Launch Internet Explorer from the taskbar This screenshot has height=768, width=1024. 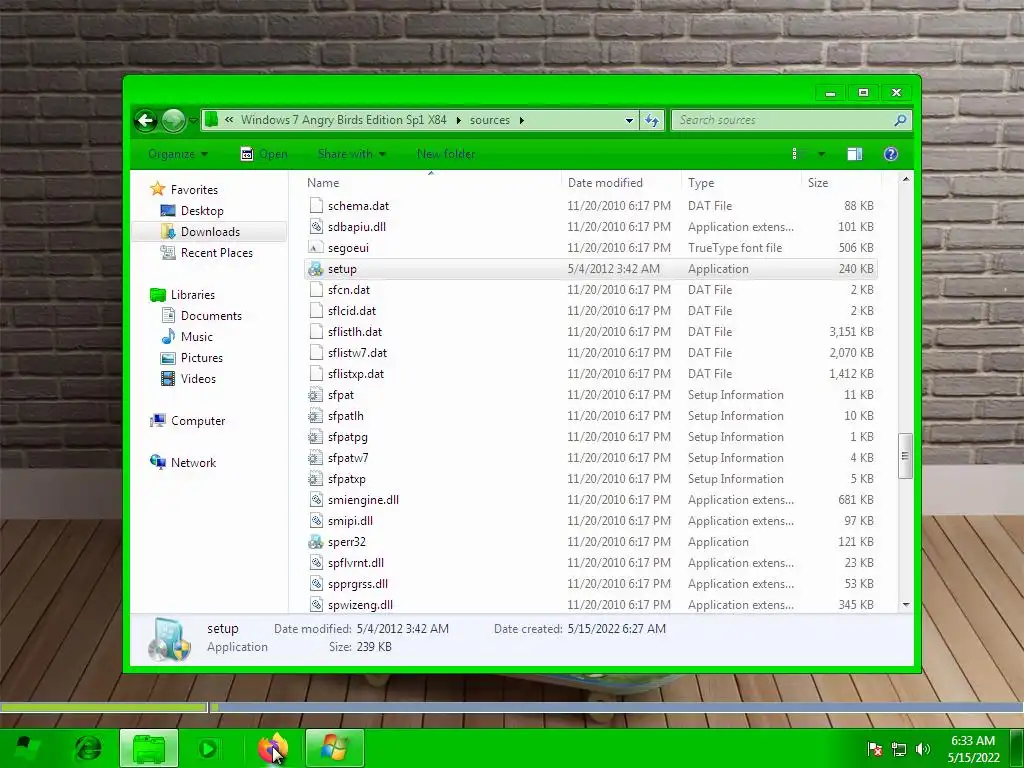tap(88, 748)
